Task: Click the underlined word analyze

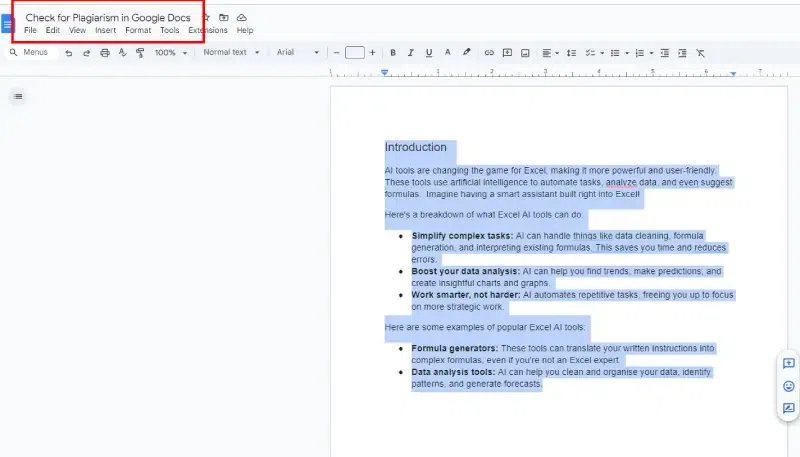Action: [x=621, y=182]
